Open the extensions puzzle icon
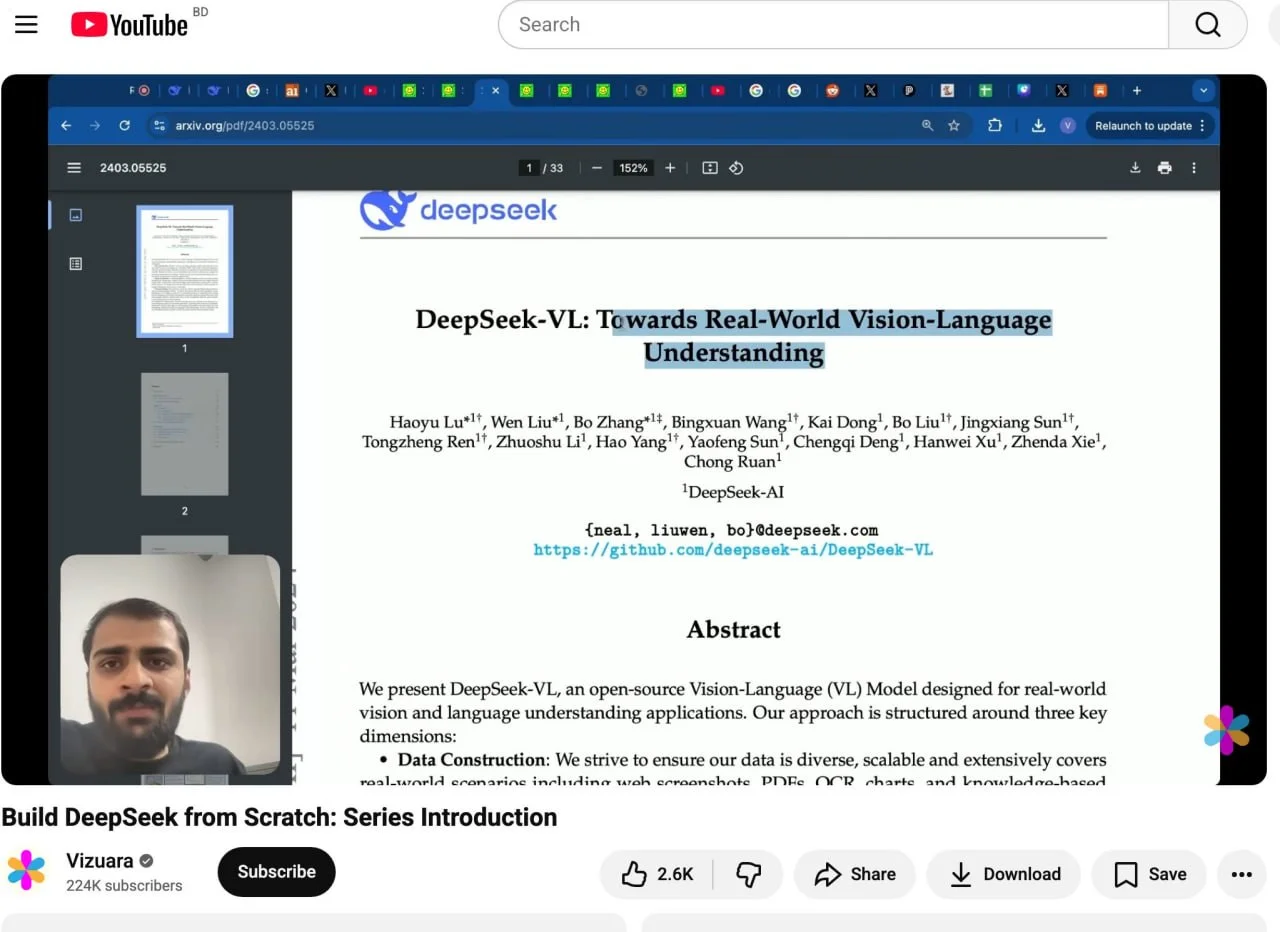The height and width of the screenshot is (932, 1280). pos(994,126)
